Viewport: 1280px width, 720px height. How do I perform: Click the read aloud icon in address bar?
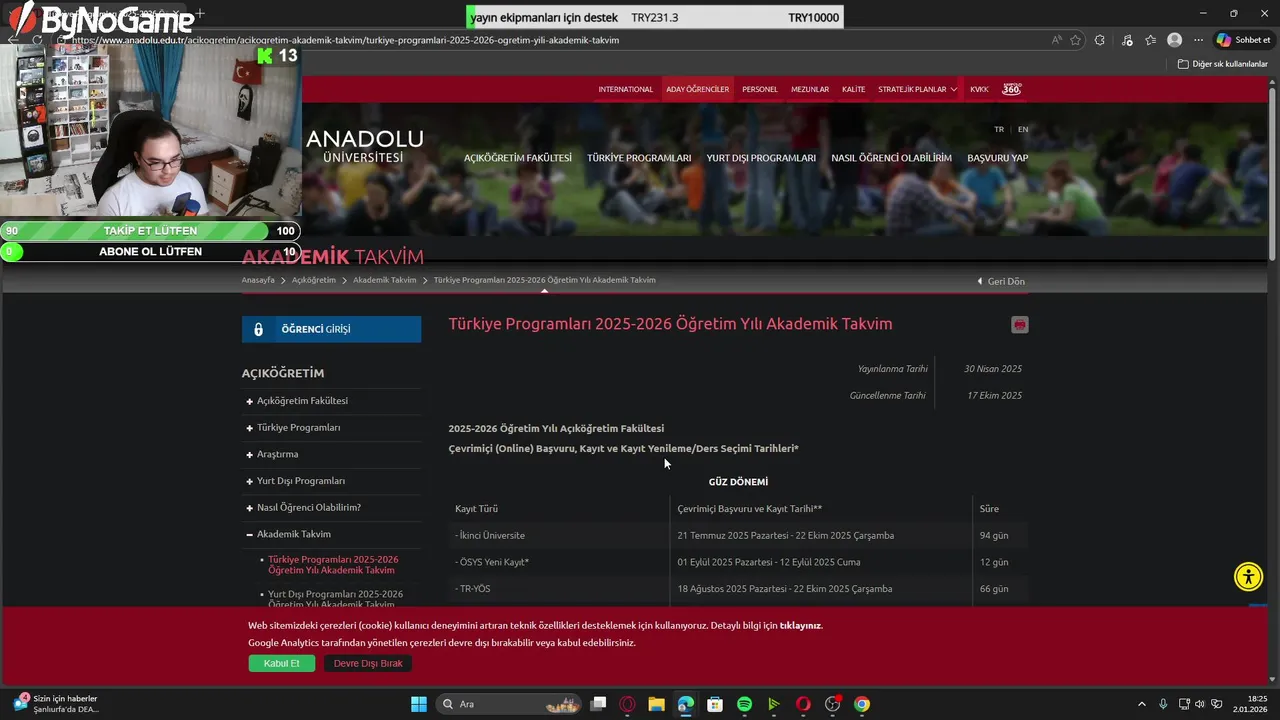click(1057, 40)
